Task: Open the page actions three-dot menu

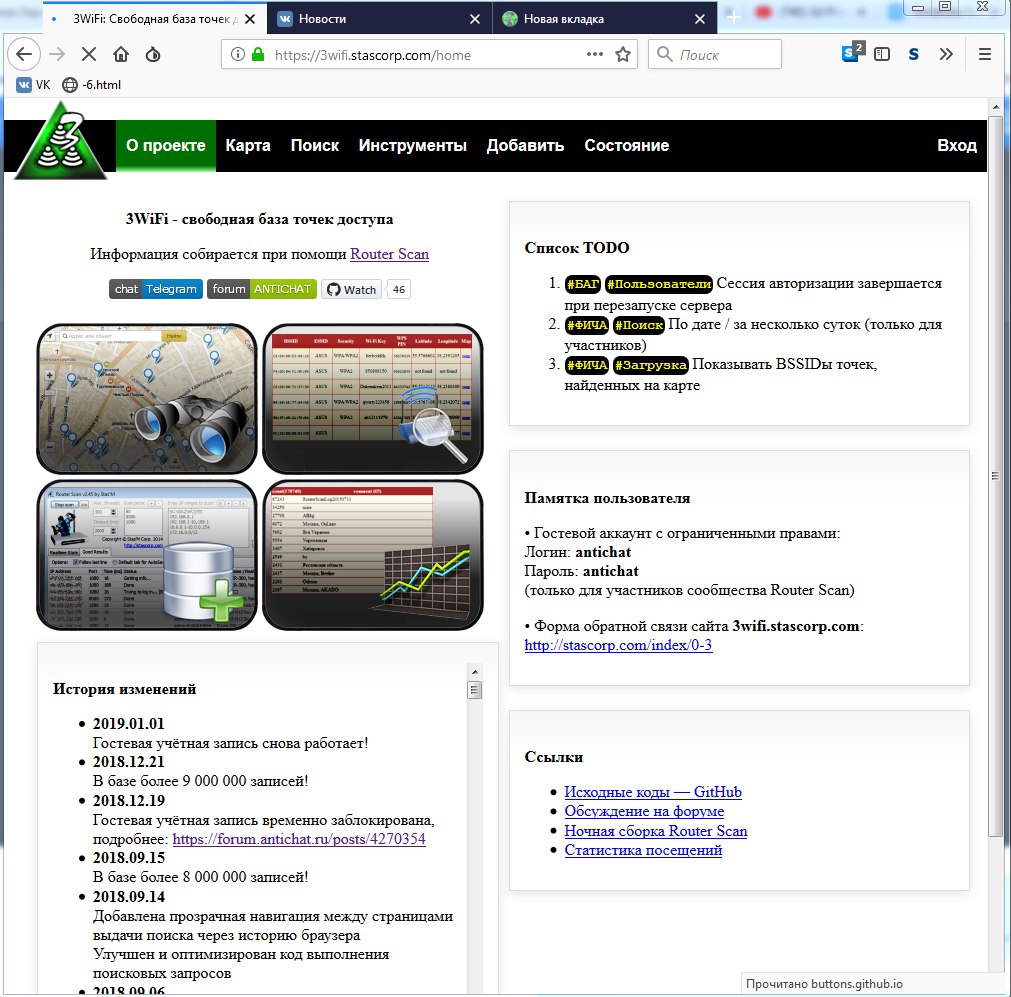Action: pos(594,54)
